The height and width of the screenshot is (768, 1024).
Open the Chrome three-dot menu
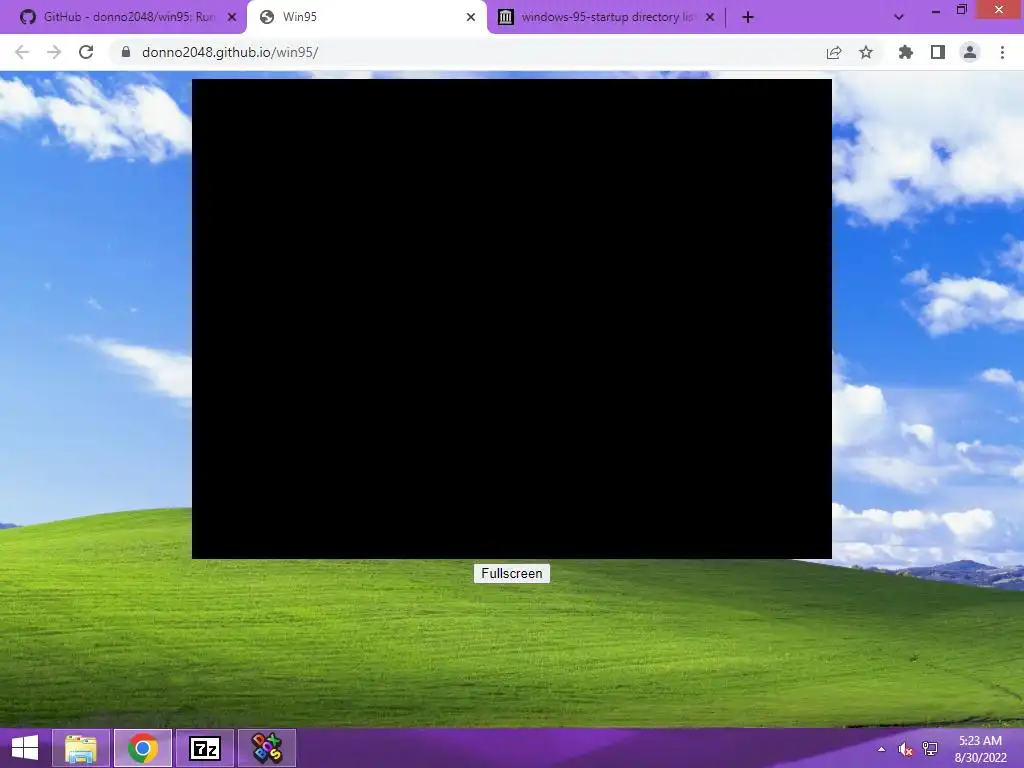click(1002, 52)
